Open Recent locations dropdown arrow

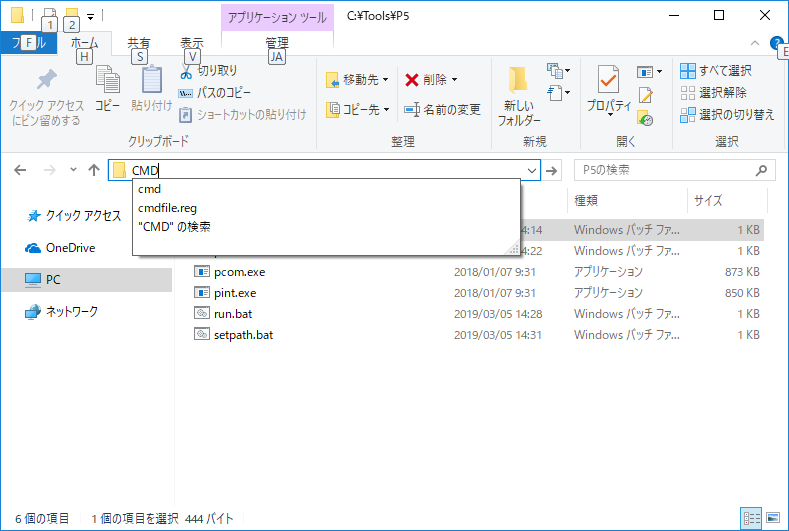73,170
